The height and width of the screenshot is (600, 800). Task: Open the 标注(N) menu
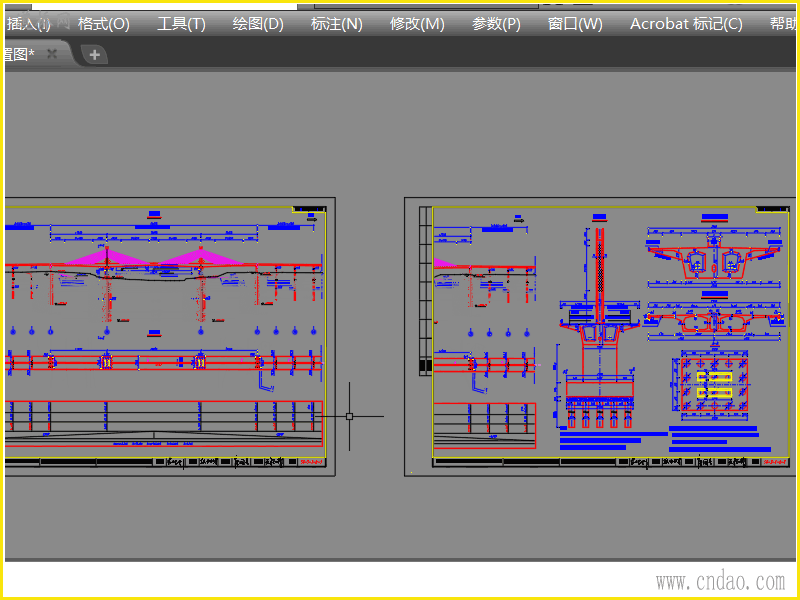[336, 24]
